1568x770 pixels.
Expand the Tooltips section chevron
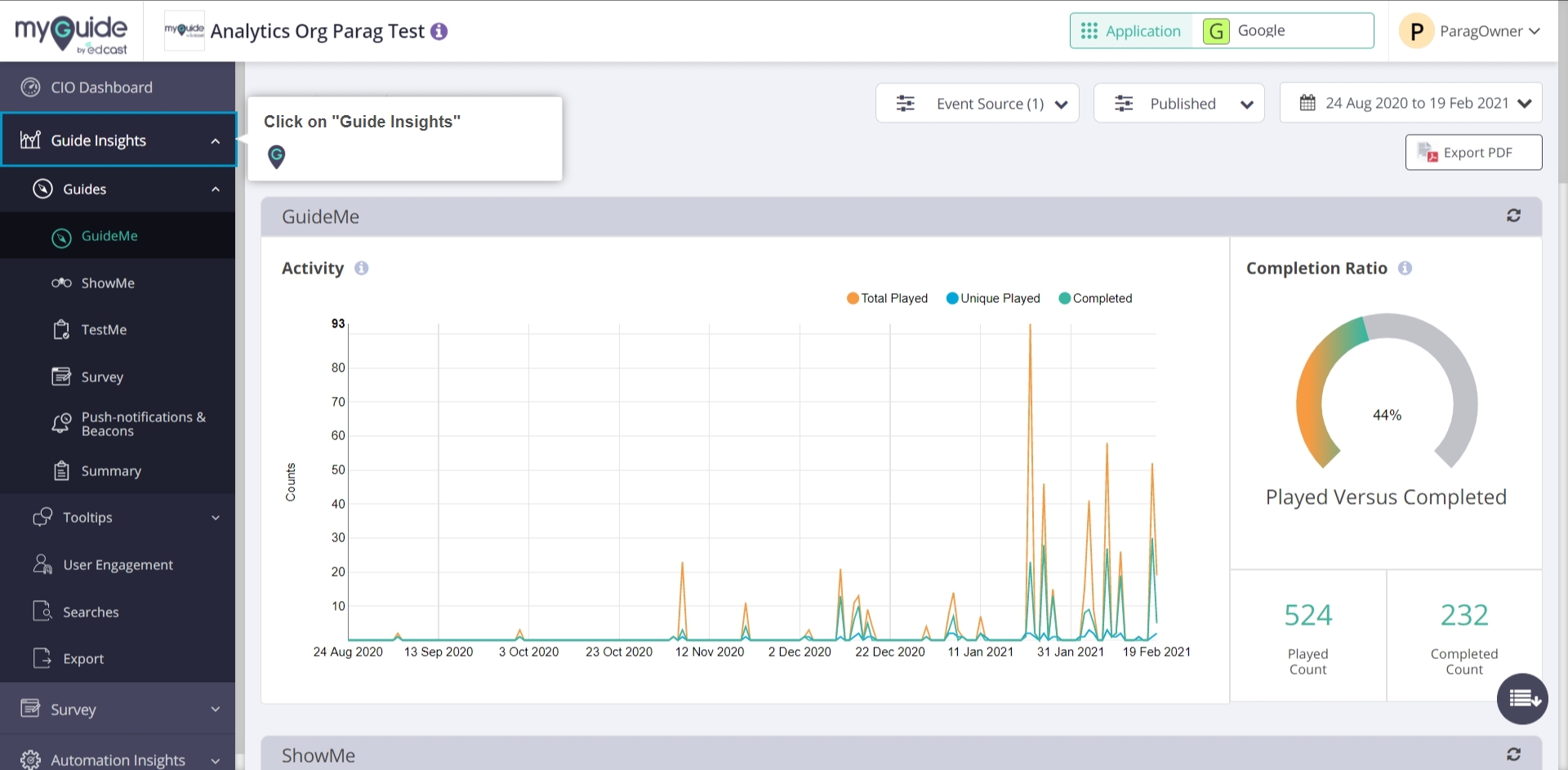pyautogui.click(x=216, y=518)
